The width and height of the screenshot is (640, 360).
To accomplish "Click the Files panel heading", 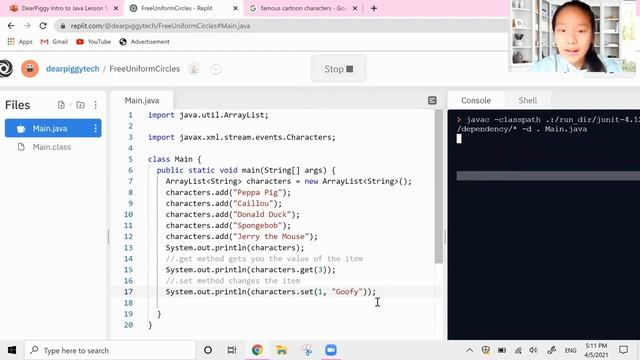I will (x=18, y=105).
